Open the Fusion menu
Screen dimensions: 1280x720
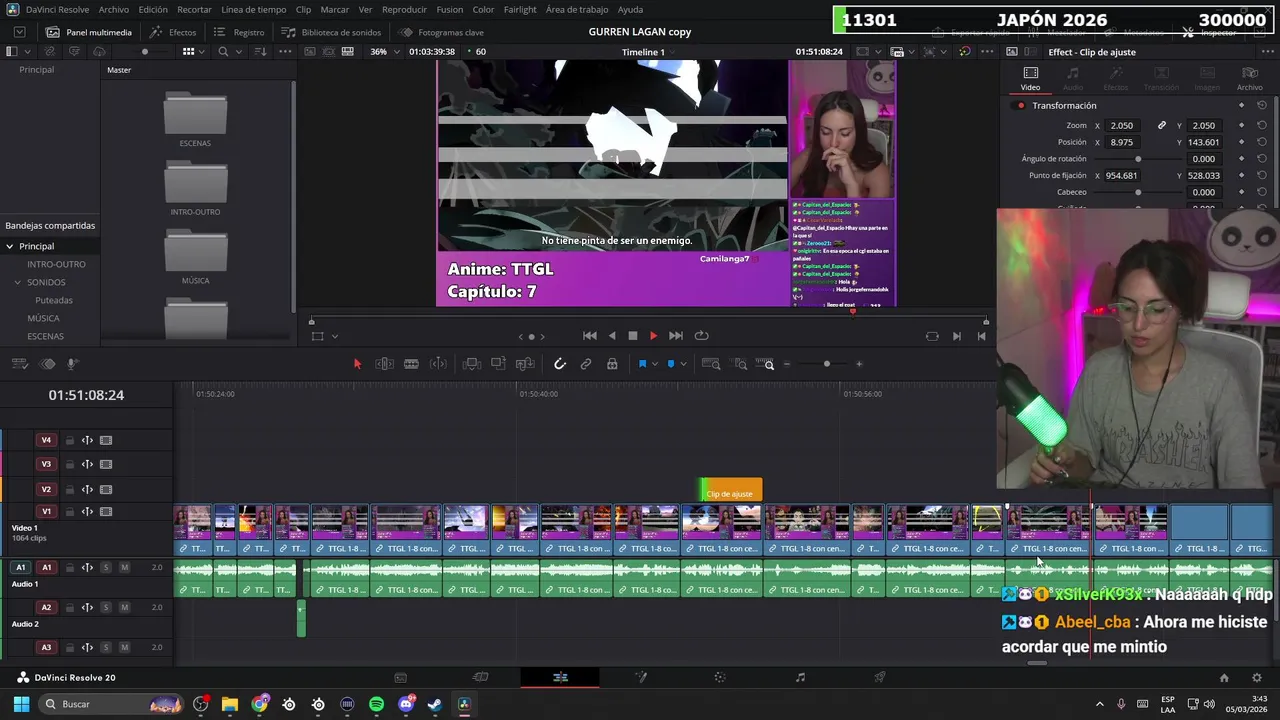coord(449,9)
